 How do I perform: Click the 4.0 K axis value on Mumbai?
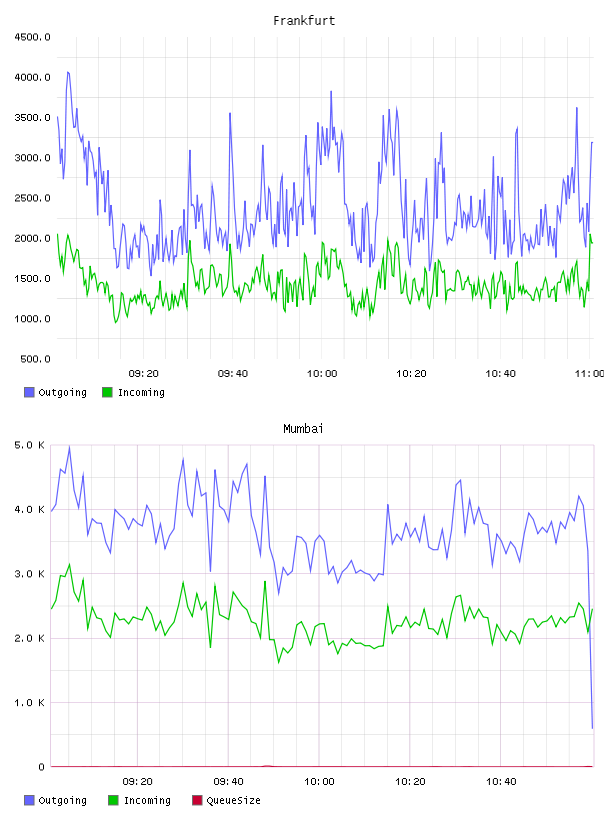[x=29, y=509]
